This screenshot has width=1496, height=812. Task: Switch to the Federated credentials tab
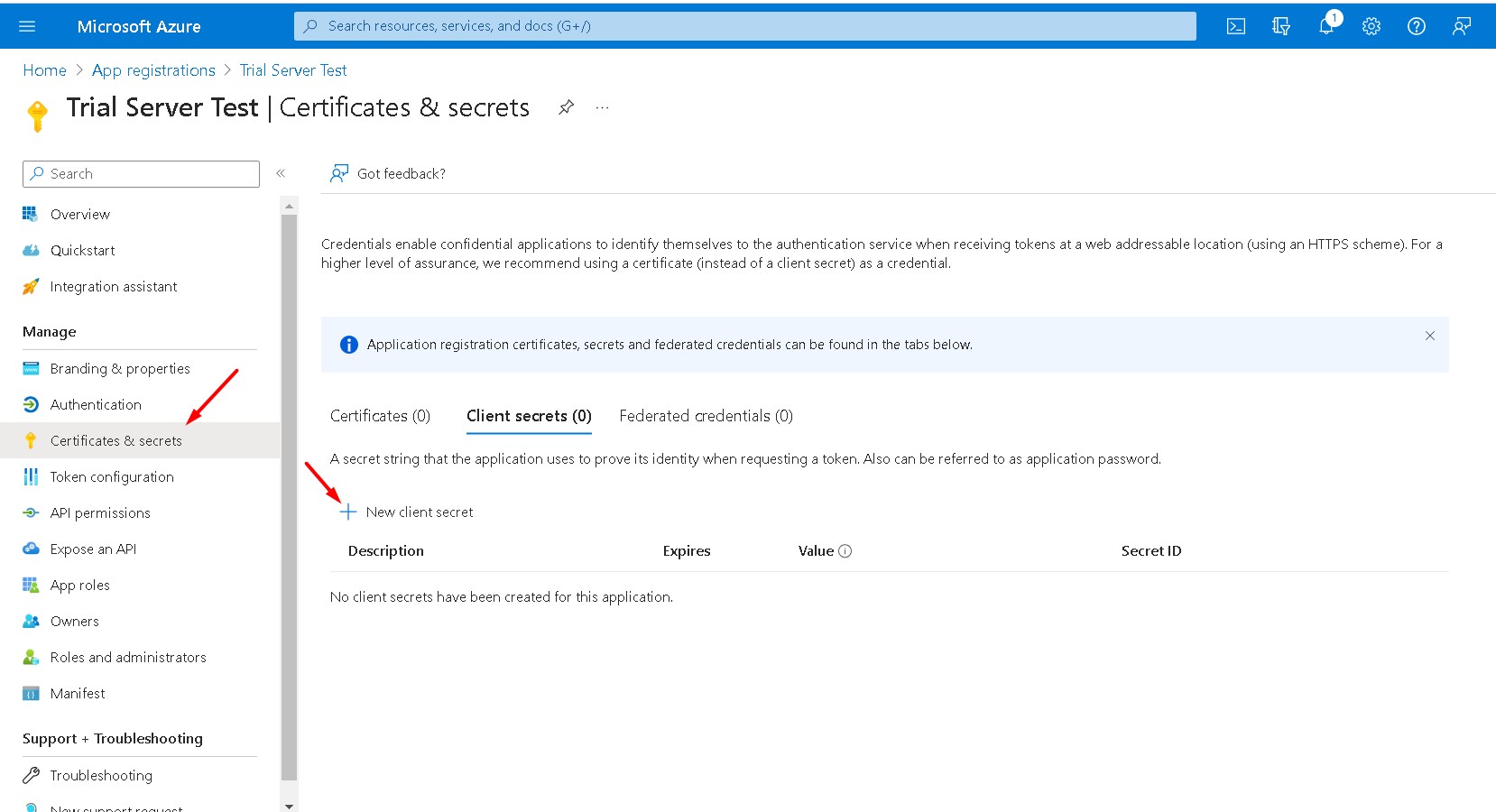tap(706, 416)
